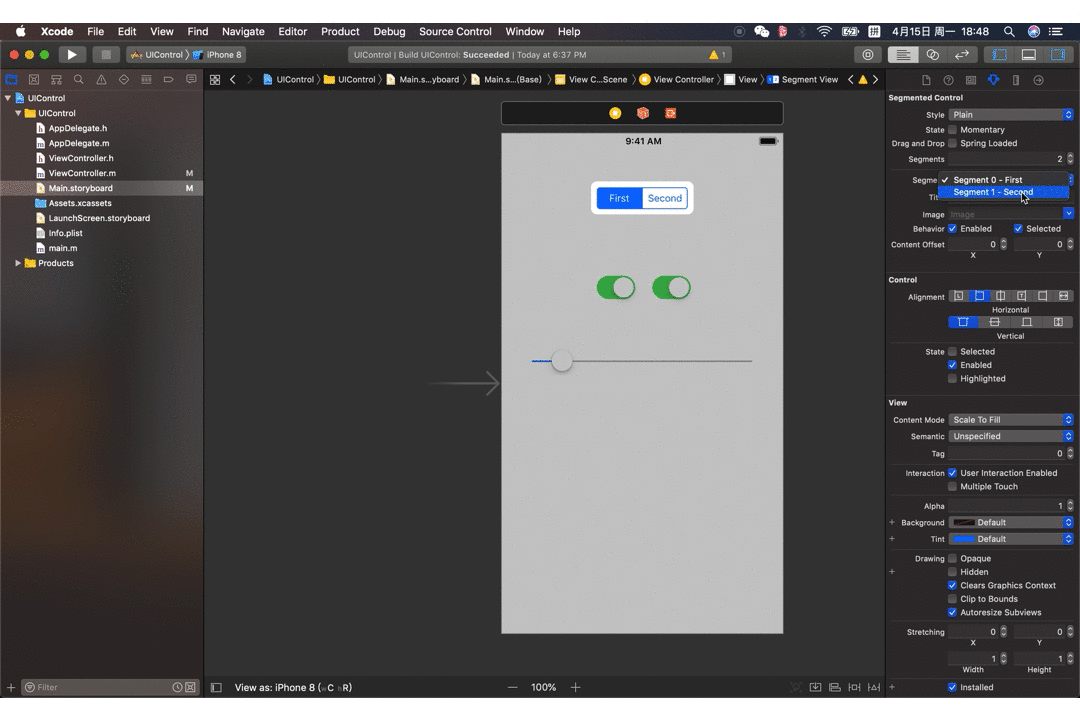Uncheck the Behavior Enabled checkbox
1080x720 pixels.
point(953,229)
